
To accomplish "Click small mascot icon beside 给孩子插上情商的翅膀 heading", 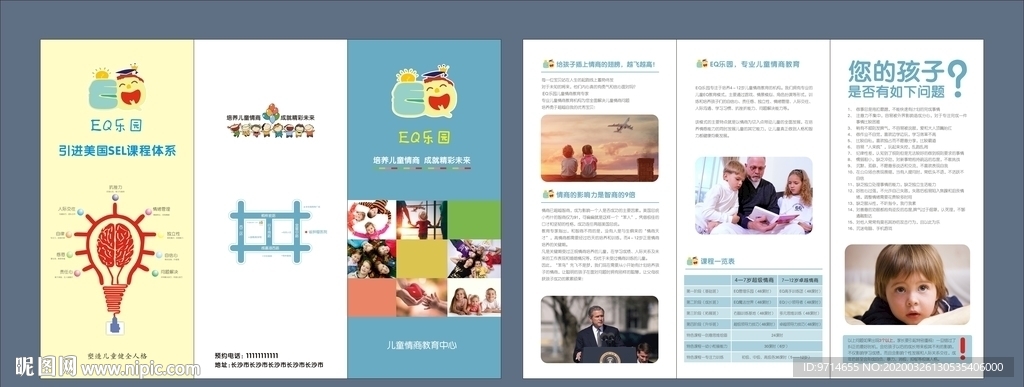I will [548, 65].
